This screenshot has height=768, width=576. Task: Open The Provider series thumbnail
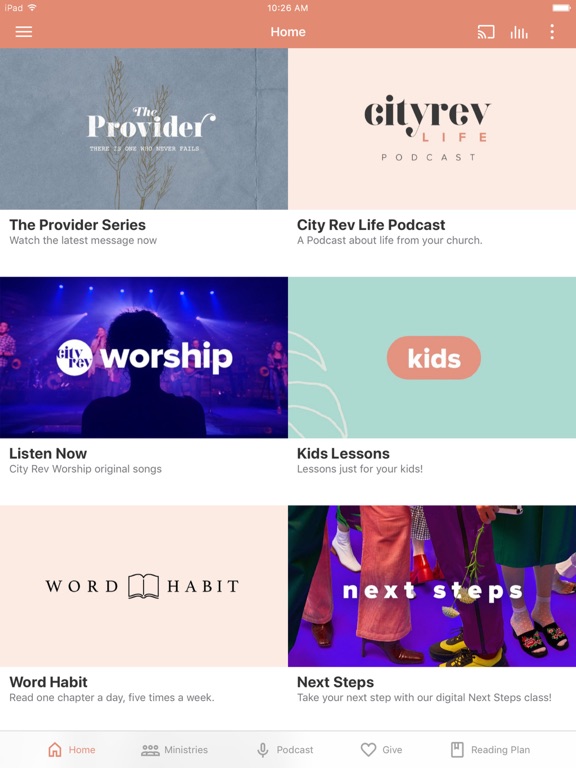coord(144,129)
